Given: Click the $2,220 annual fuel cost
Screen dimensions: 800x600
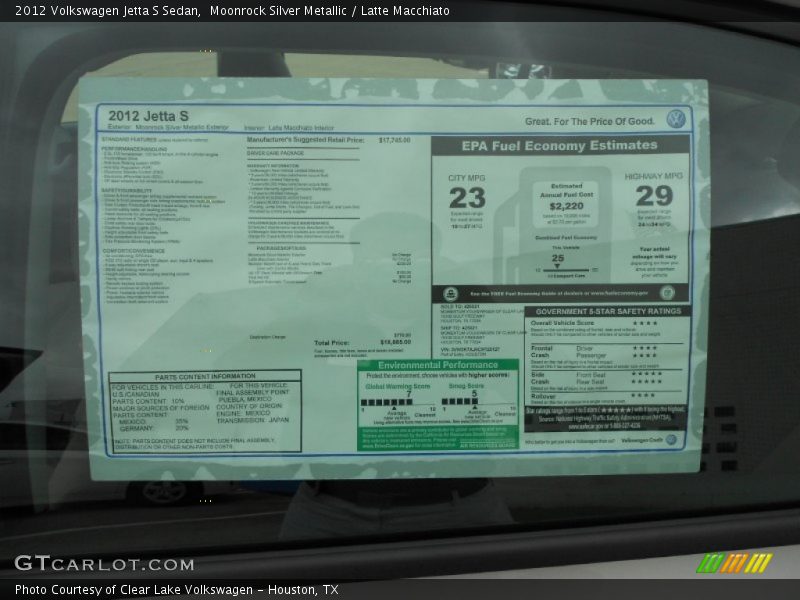Looking at the screenshot, I should pyautogui.click(x=567, y=206).
